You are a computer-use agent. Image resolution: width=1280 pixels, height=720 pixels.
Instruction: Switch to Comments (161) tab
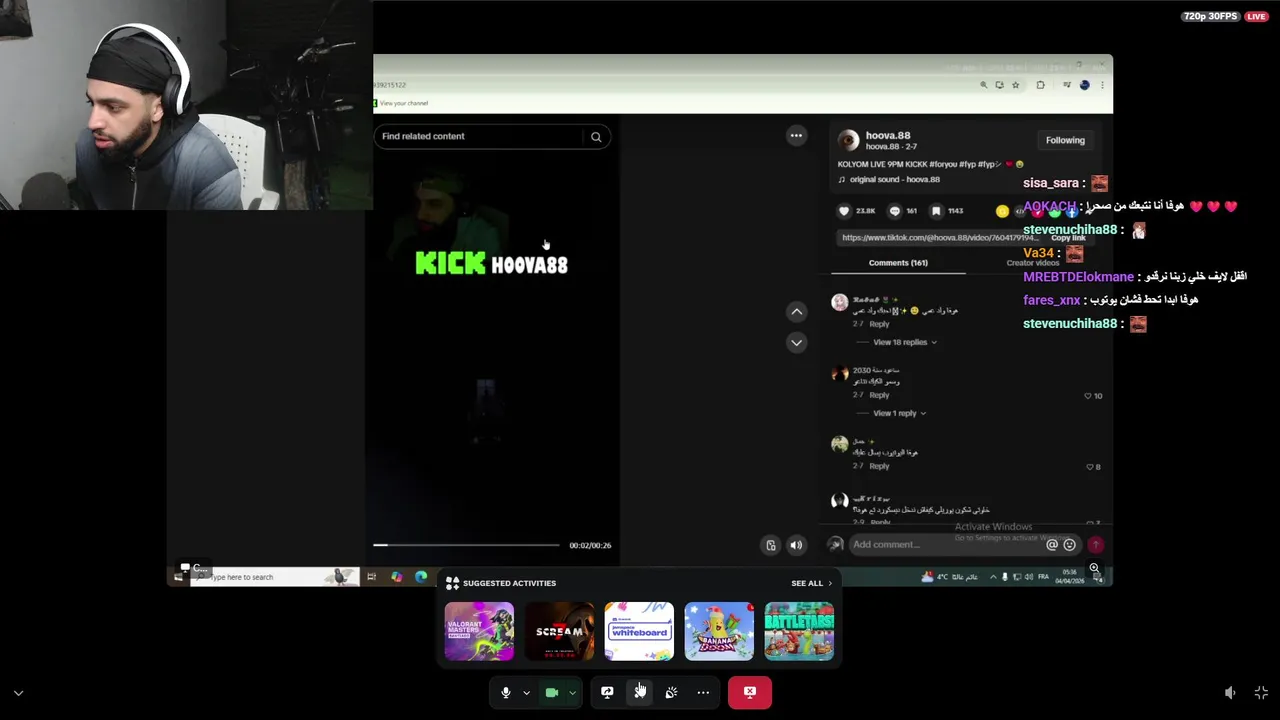[x=898, y=263]
